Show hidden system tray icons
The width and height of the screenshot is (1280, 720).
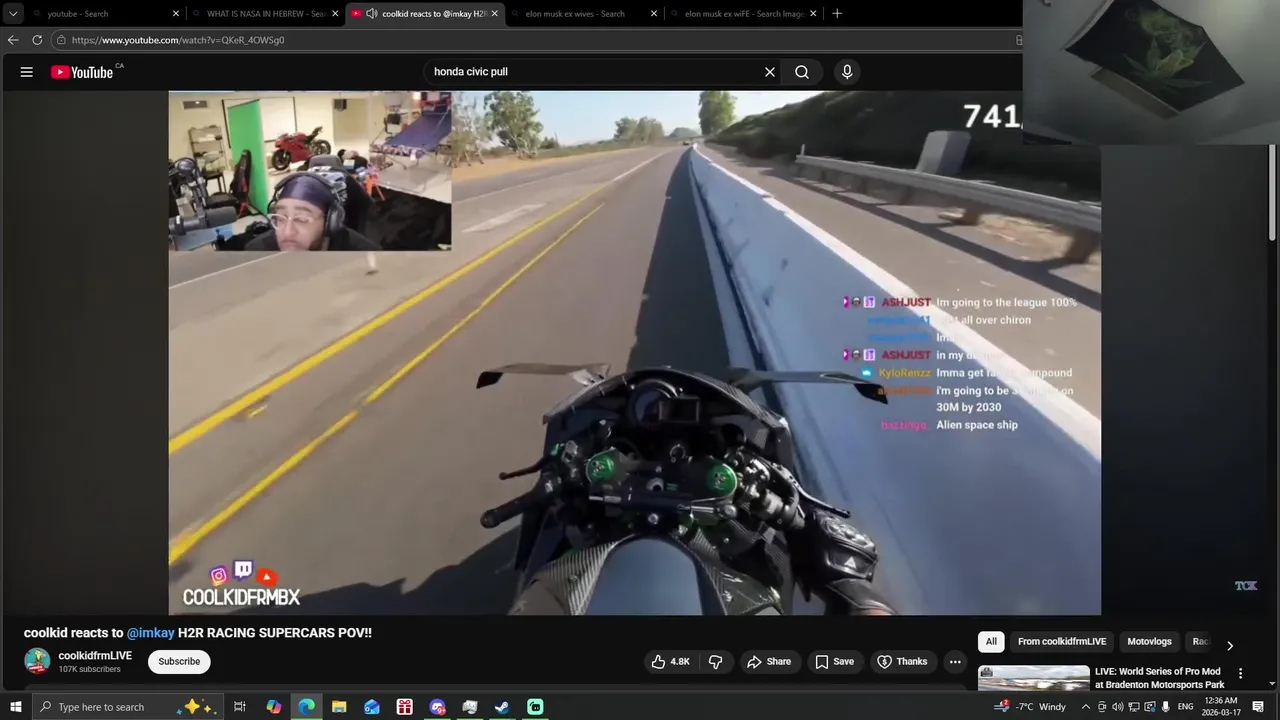1086,707
